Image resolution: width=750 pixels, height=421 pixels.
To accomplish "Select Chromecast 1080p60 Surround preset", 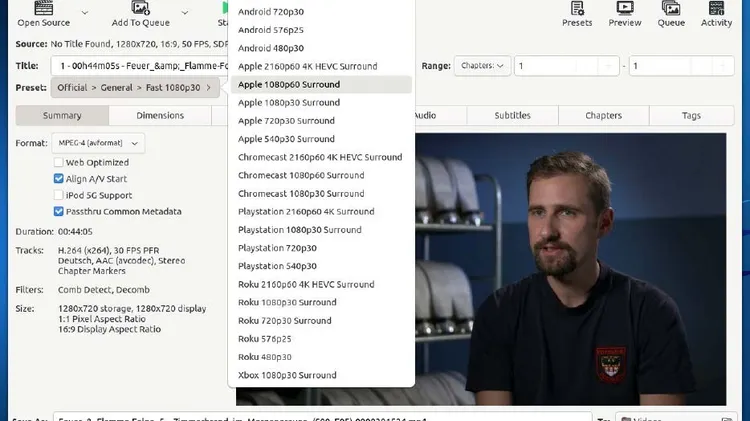I will 321,175.
